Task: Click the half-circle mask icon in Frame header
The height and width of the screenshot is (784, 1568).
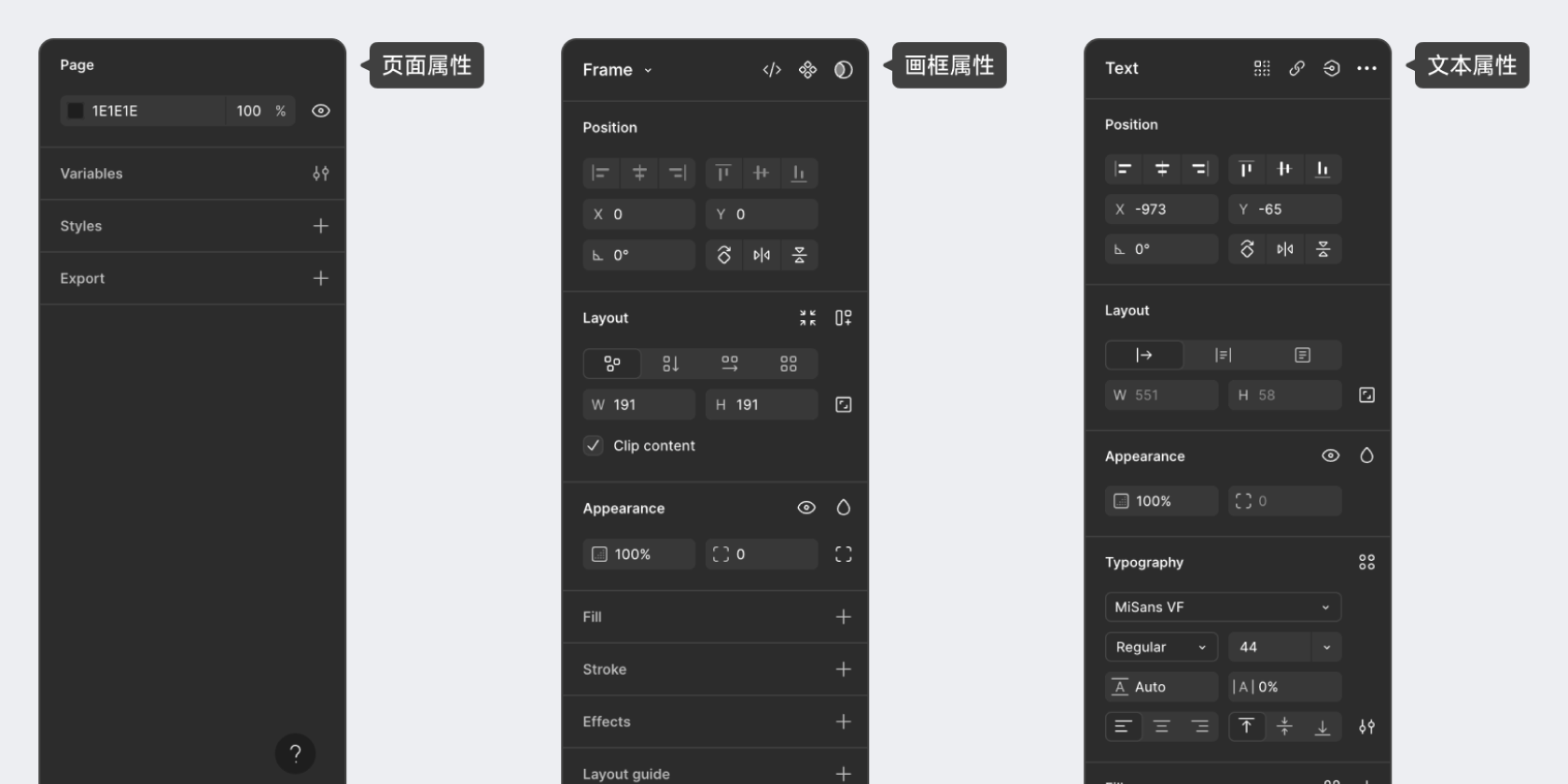Action: pos(843,70)
